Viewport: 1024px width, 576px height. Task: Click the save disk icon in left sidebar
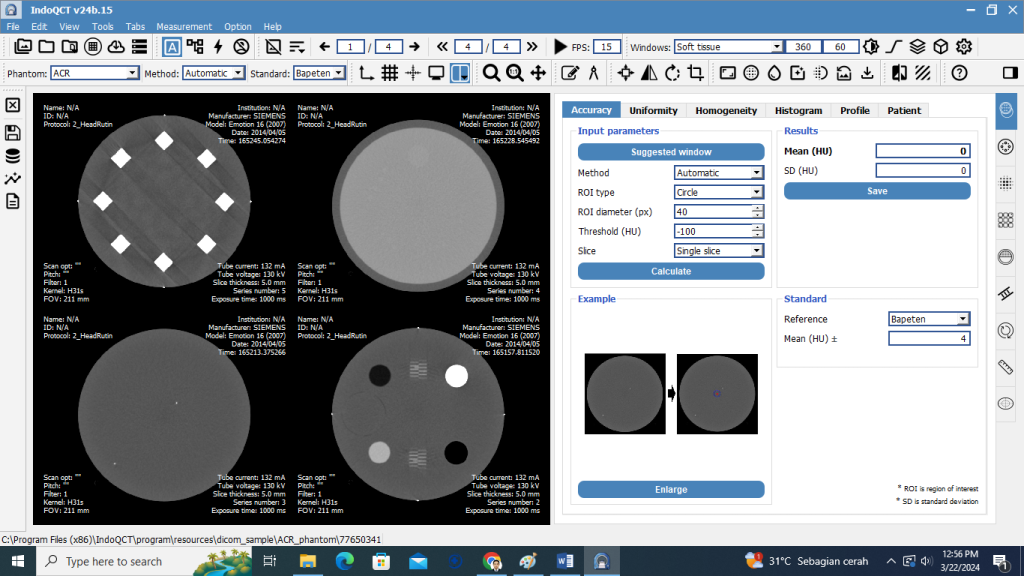coord(13,132)
